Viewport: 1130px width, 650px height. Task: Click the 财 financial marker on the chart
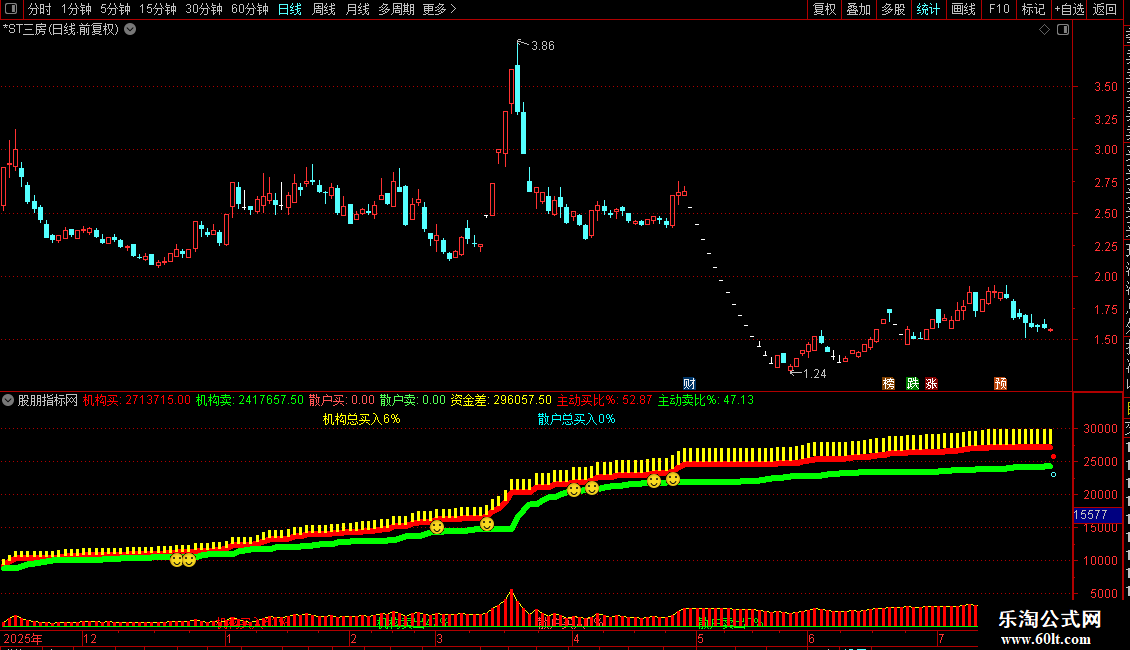coord(689,383)
